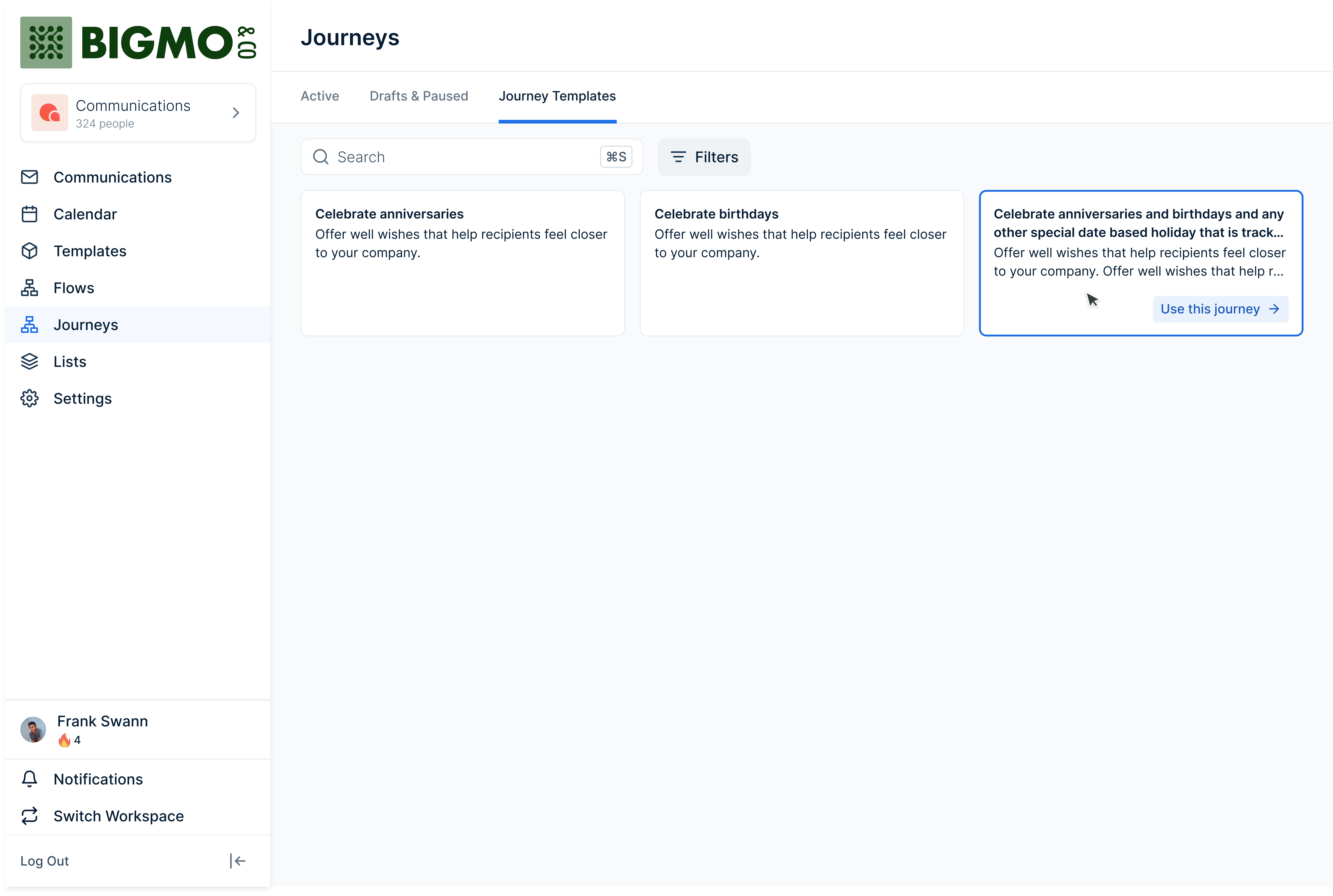Image resolution: width=1333 pixels, height=896 pixels.
Task: Select the Celebrate birthdays template card
Action: tap(801, 263)
